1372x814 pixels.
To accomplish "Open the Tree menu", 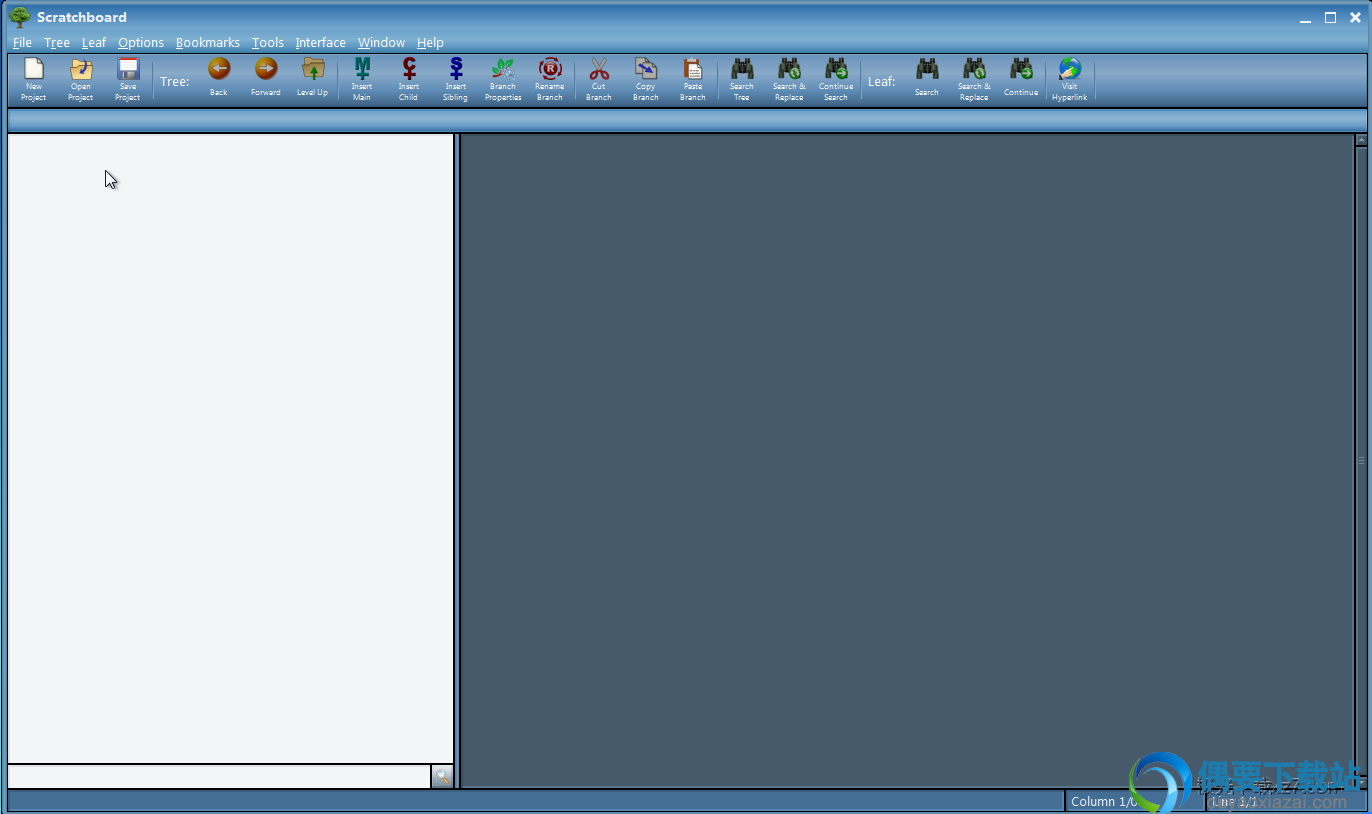I will (x=57, y=43).
